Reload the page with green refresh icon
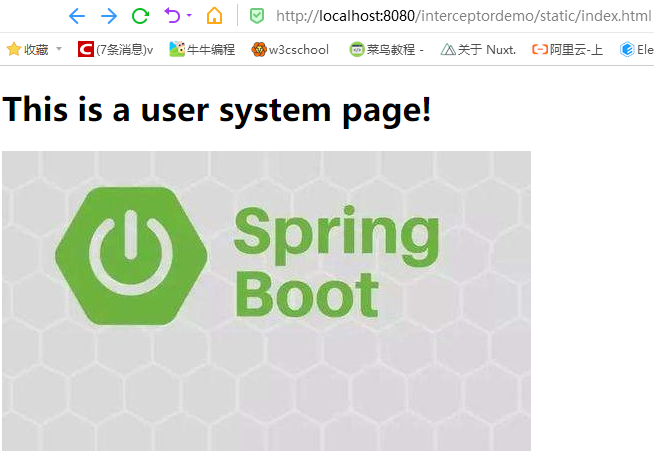Image resolution: width=654 pixels, height=460 pixels. click(x=141, y=16)
